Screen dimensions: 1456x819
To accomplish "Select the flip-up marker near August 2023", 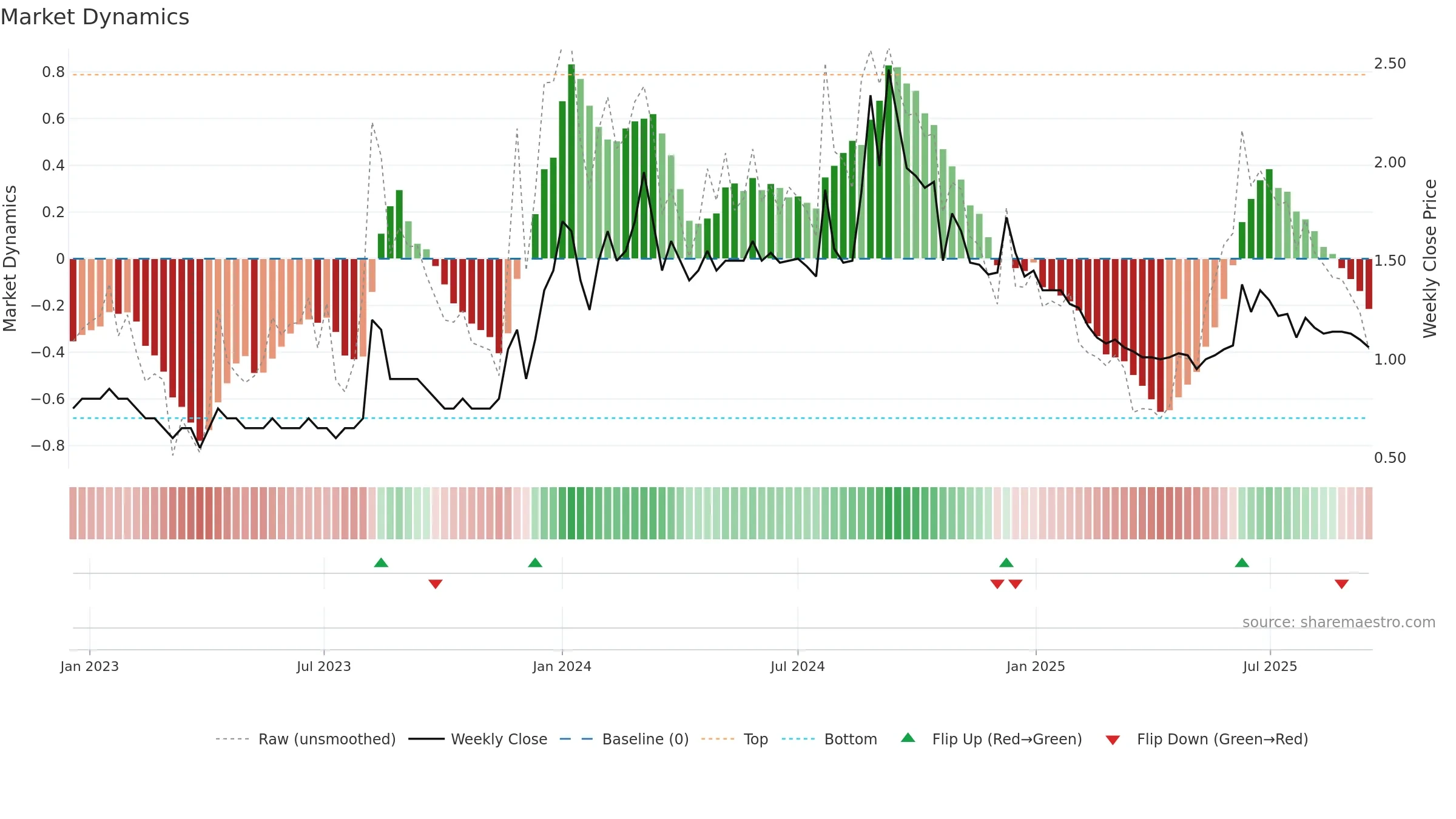I will [381, 563].
